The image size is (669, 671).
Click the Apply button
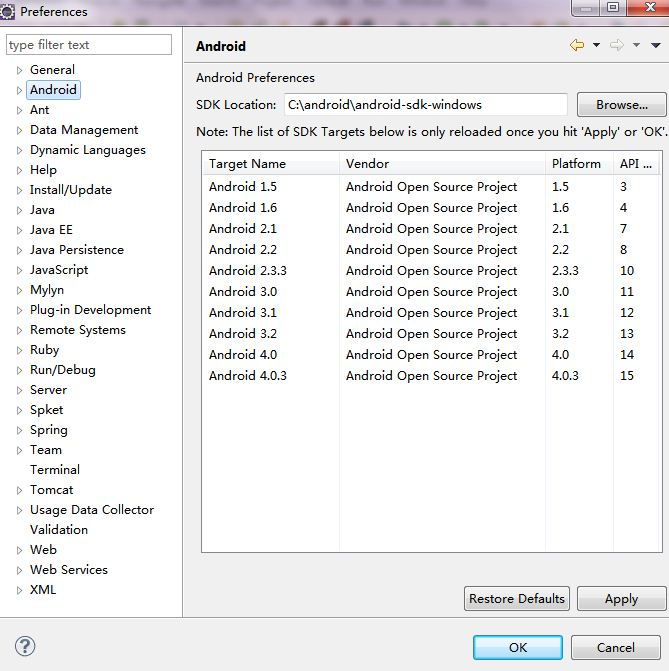tap(621, 599)
